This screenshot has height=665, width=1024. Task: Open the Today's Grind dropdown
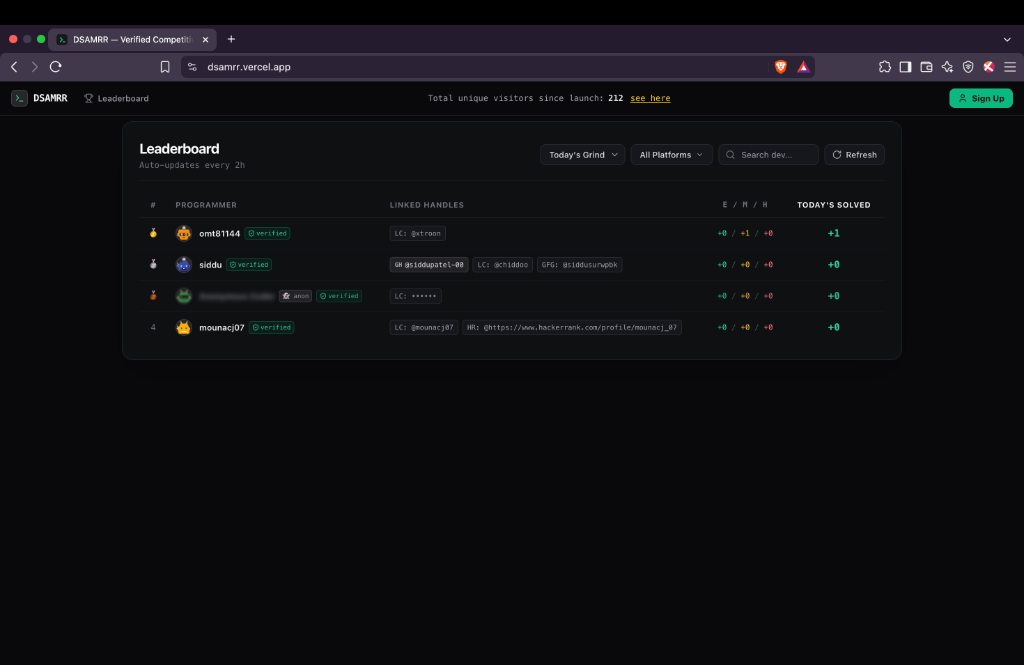583,155
